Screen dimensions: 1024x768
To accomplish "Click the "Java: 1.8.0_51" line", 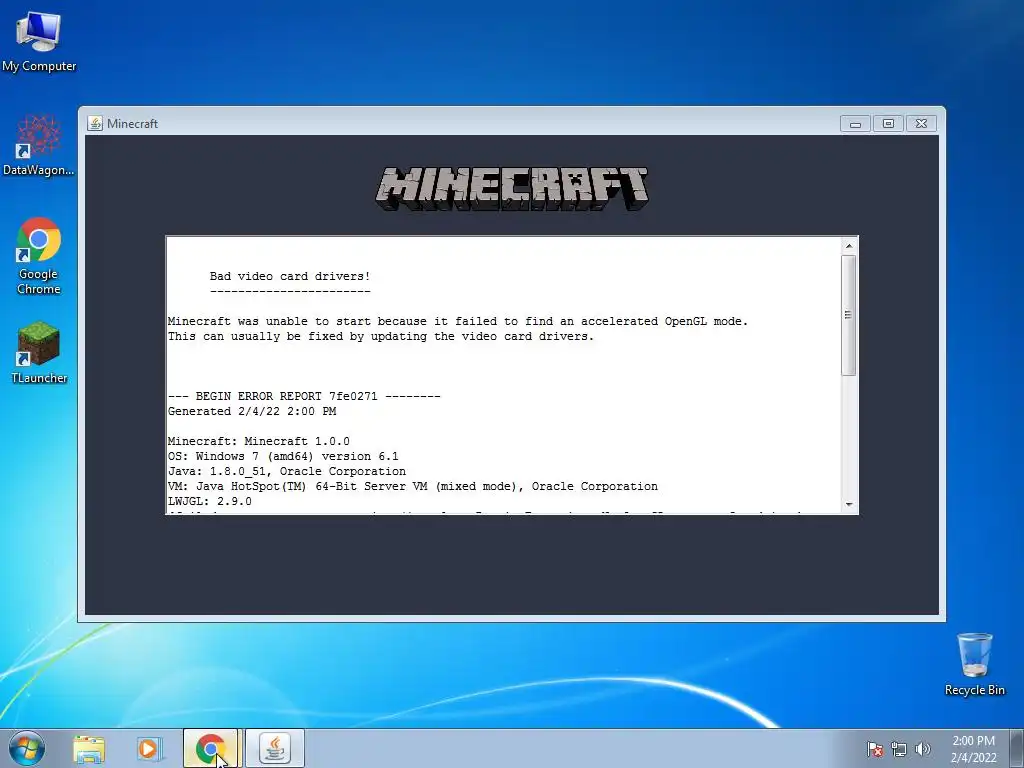I will [287, 472].
